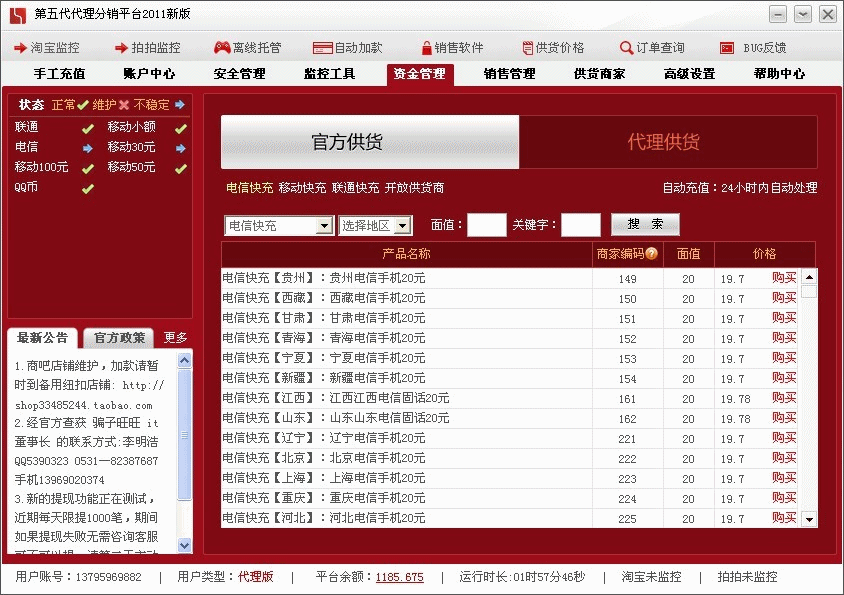Switch to 安全管理 tab
The image size is (844, 595).
[x=240, y=74]
